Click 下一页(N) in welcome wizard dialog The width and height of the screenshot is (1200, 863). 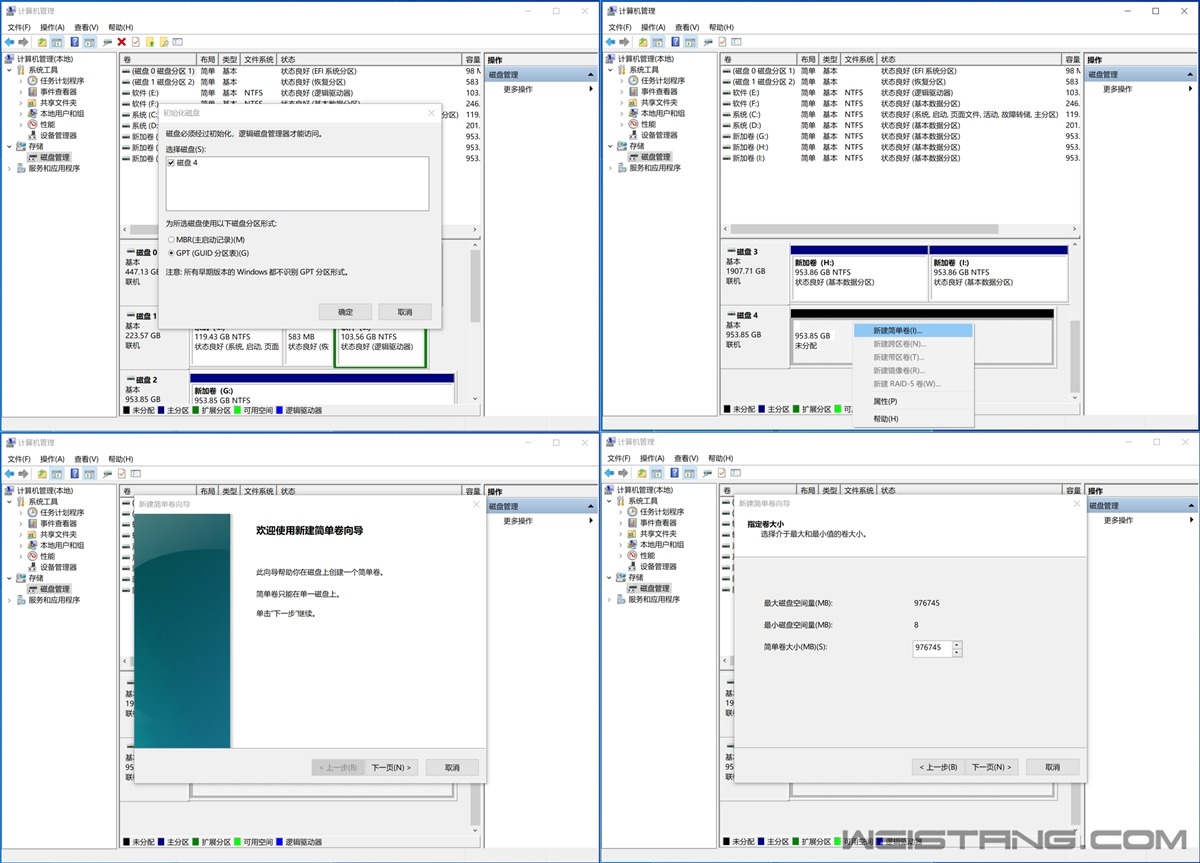[x=391, y=767]
